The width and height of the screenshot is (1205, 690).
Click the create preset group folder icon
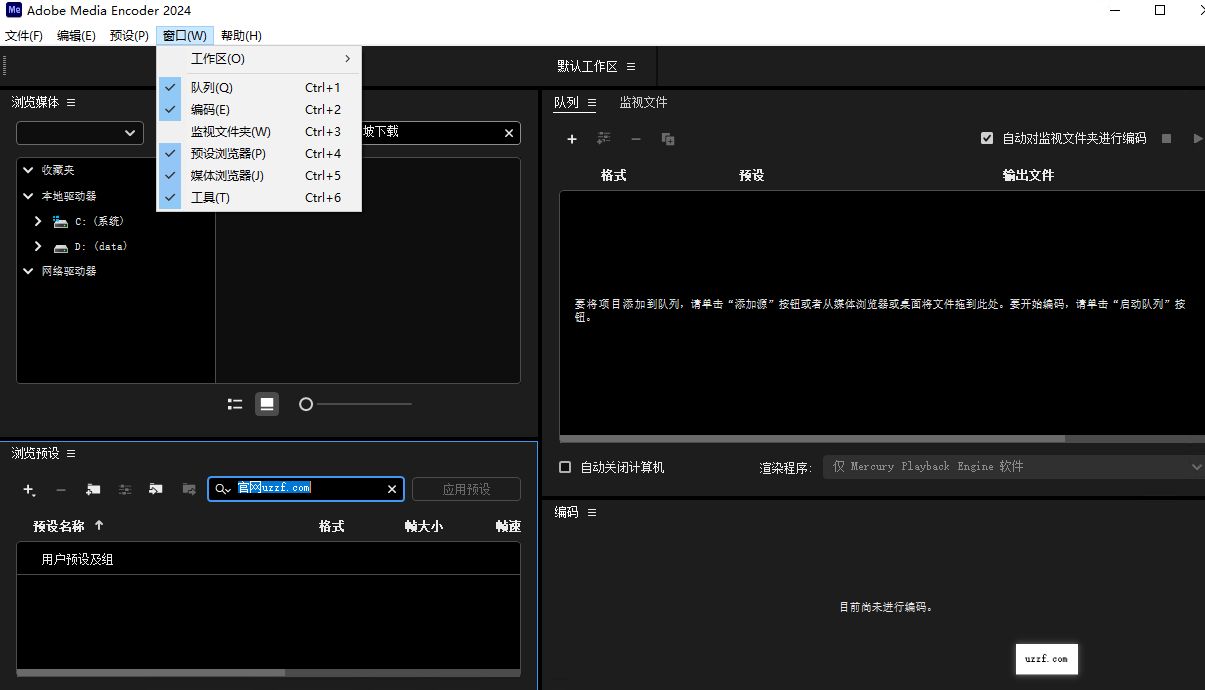tap(92, 490)
